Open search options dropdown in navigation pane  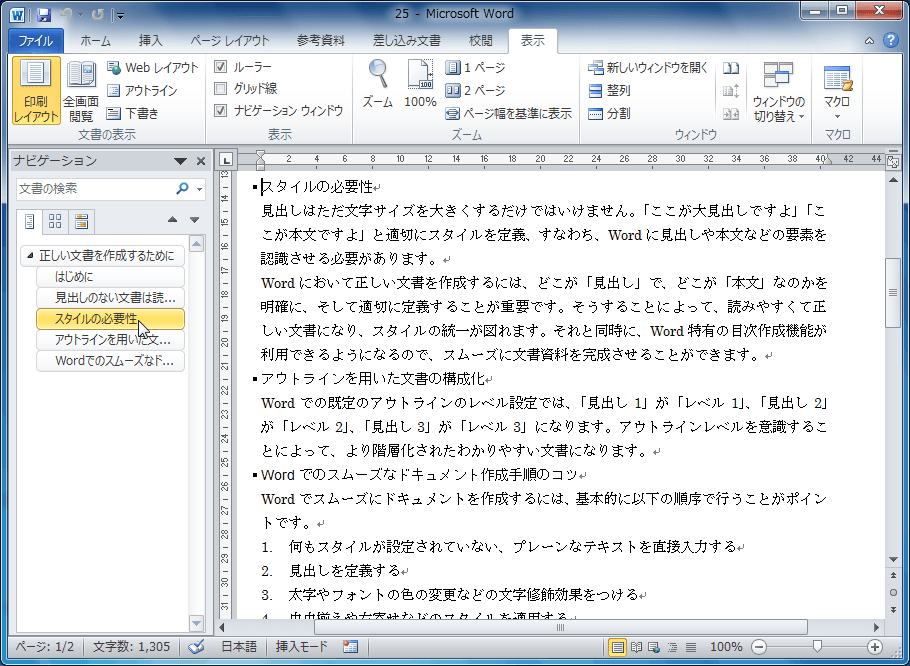(200, 189)
